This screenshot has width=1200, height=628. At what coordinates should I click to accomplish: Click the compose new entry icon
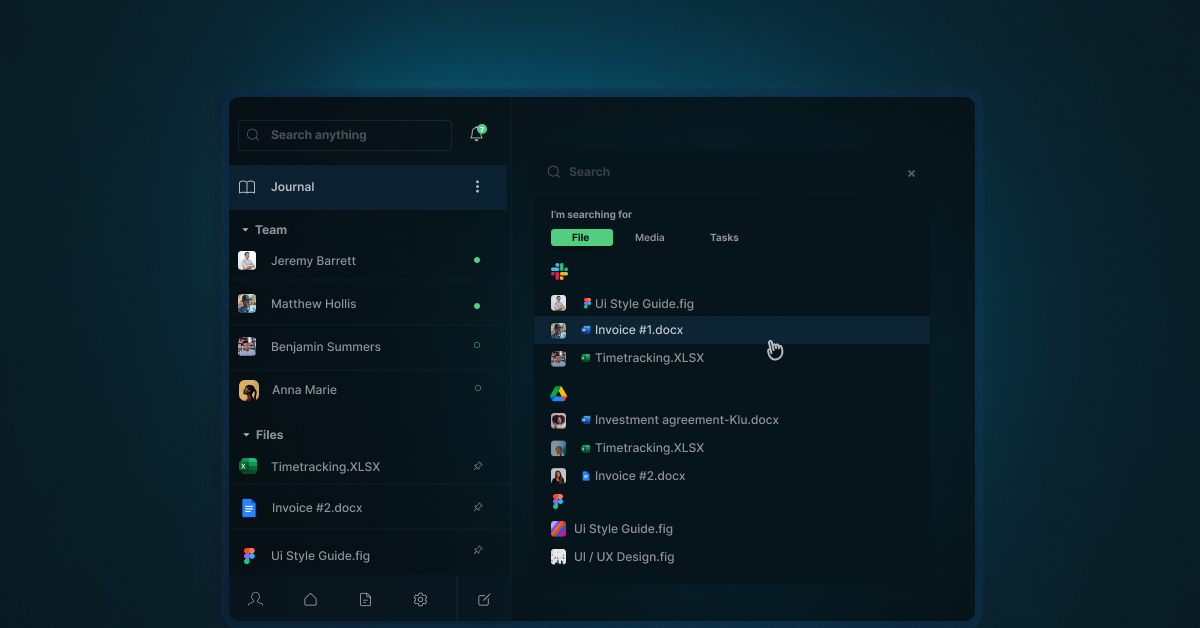[483, 599]
